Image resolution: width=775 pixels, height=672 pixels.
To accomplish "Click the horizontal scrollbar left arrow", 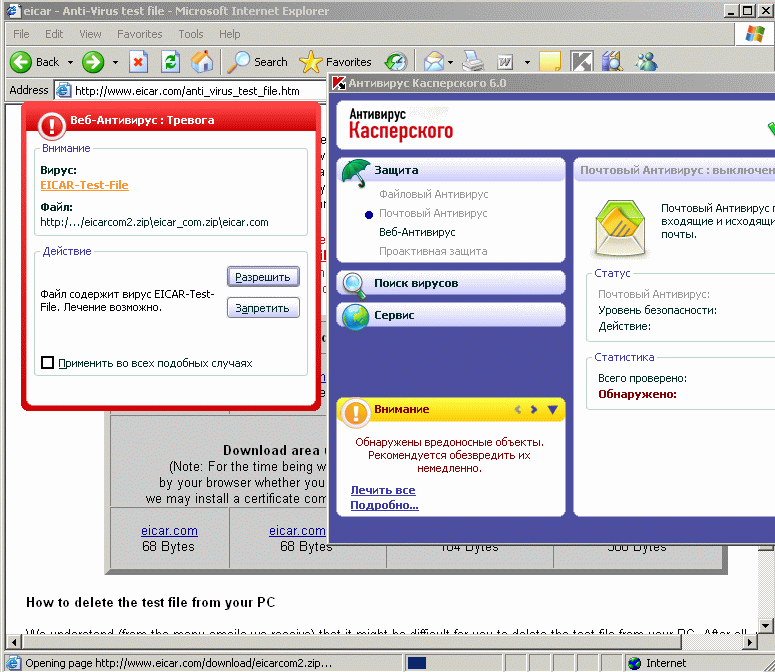I will pyautogui.click(x=14, y=642).
